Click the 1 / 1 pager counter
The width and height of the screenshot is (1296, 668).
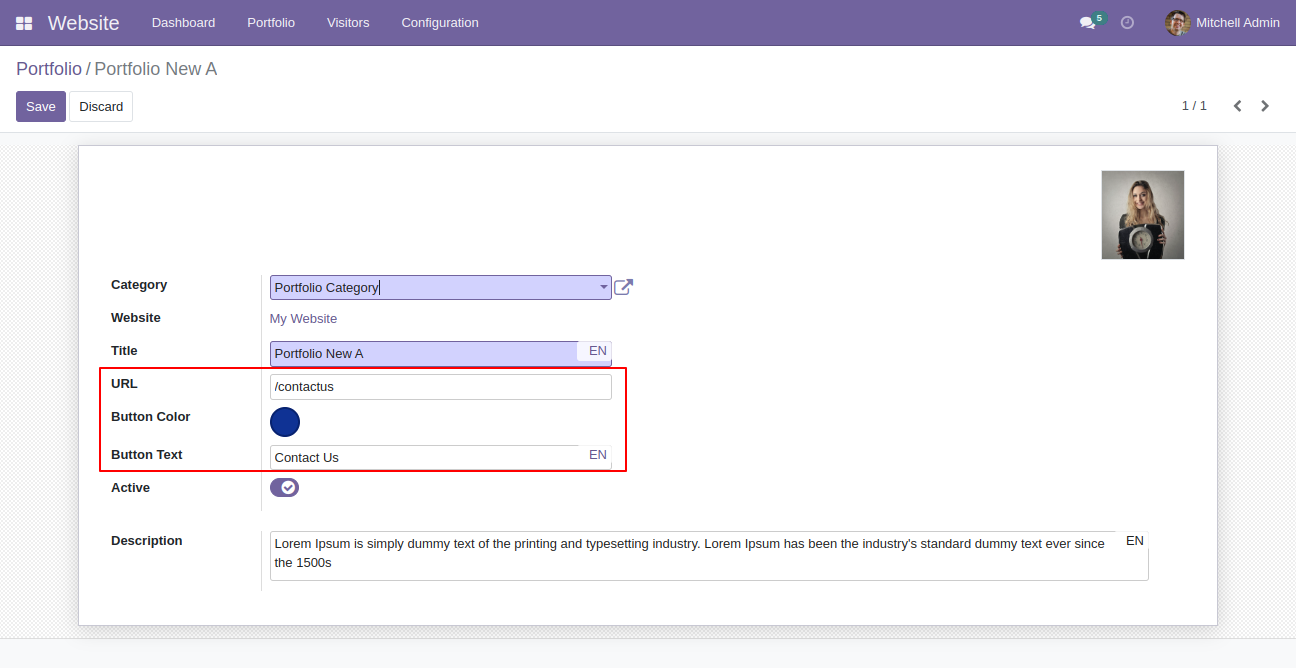point(1194,106)
